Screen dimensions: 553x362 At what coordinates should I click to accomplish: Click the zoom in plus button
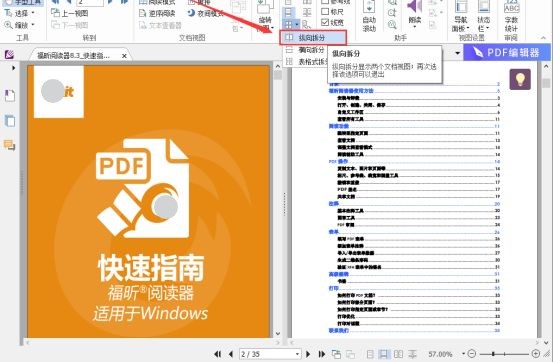(536, 354)
